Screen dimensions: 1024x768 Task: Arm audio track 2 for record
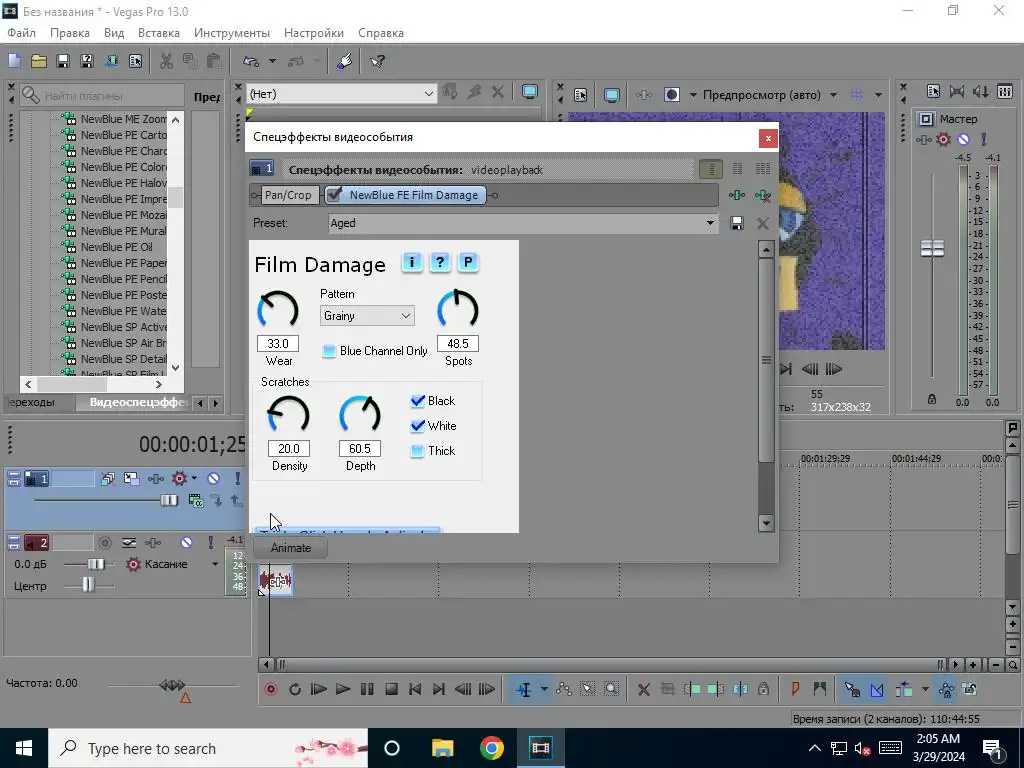[104, 543]
